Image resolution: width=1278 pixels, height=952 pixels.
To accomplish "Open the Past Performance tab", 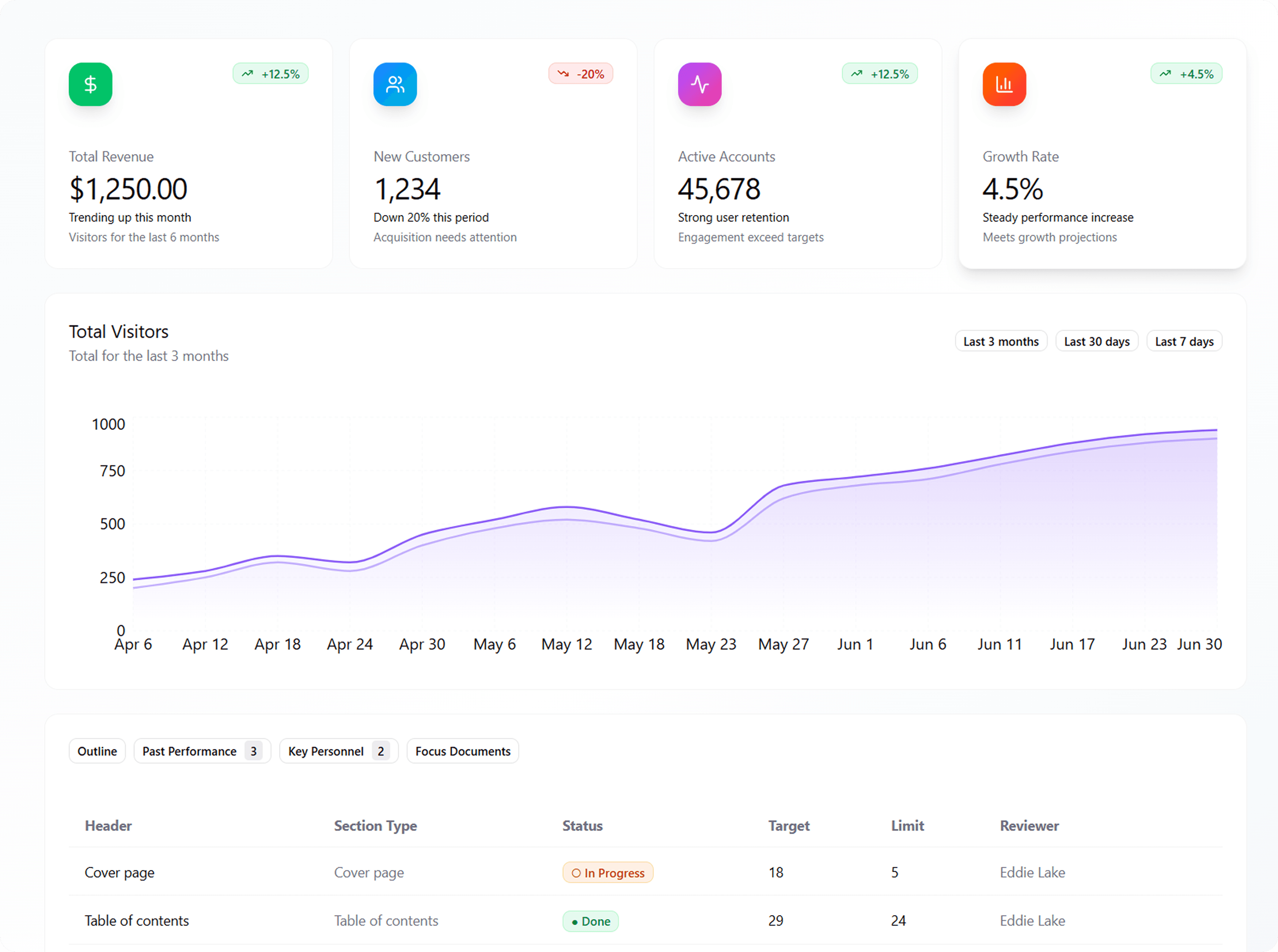I will pyautogui.click(x=202, y=751).
